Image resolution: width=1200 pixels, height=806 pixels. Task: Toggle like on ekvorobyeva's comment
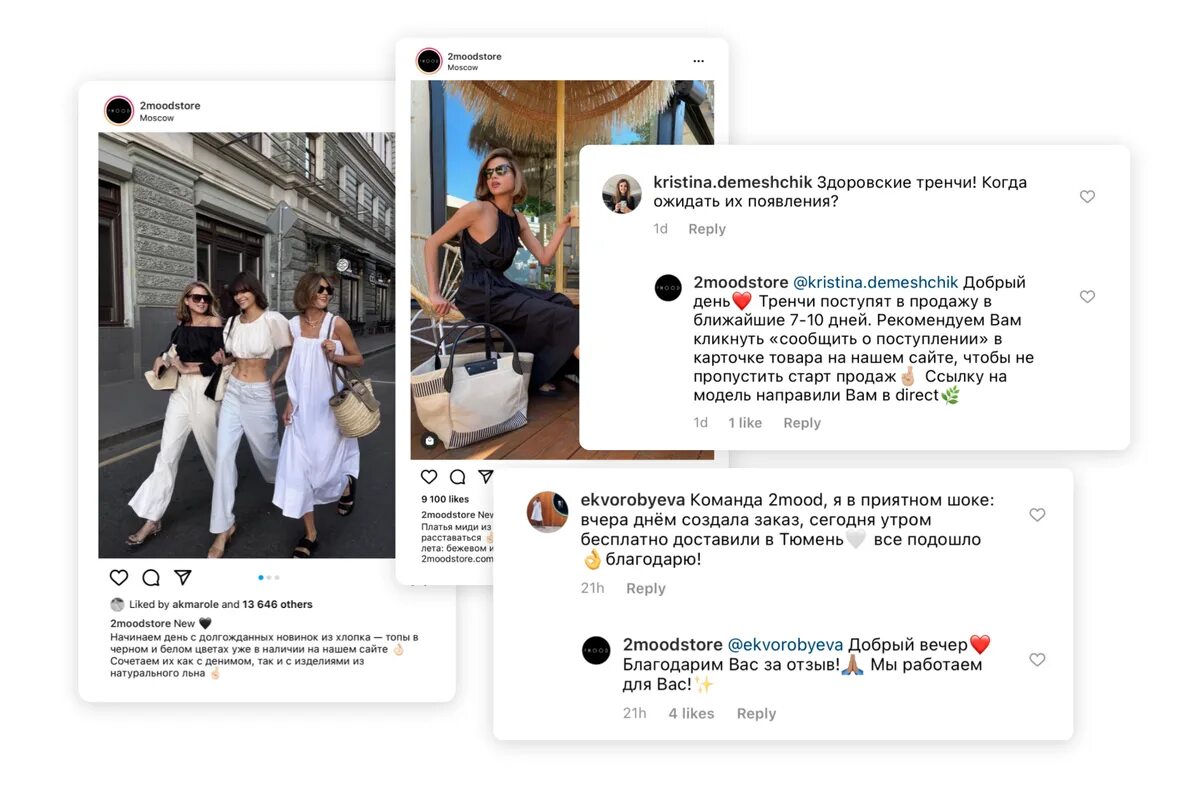pos(1037,515)
